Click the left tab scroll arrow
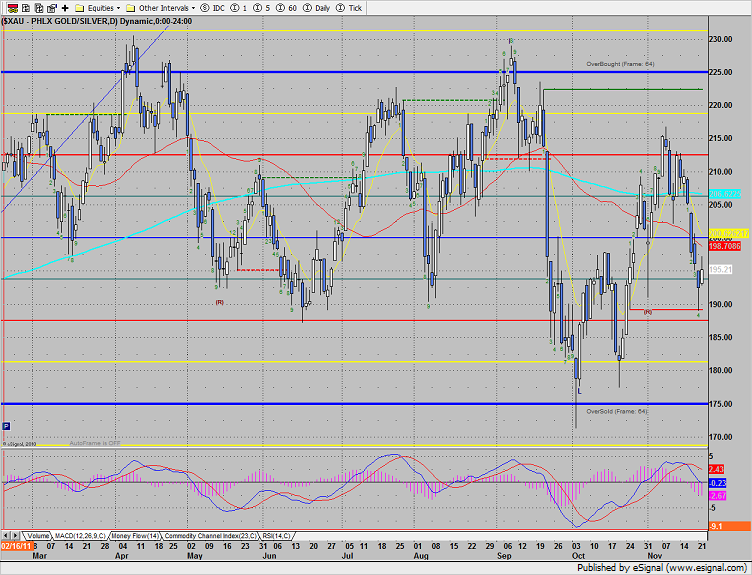Screen dimensions: 752x575 pyautogui.click(x=6, y=536)
